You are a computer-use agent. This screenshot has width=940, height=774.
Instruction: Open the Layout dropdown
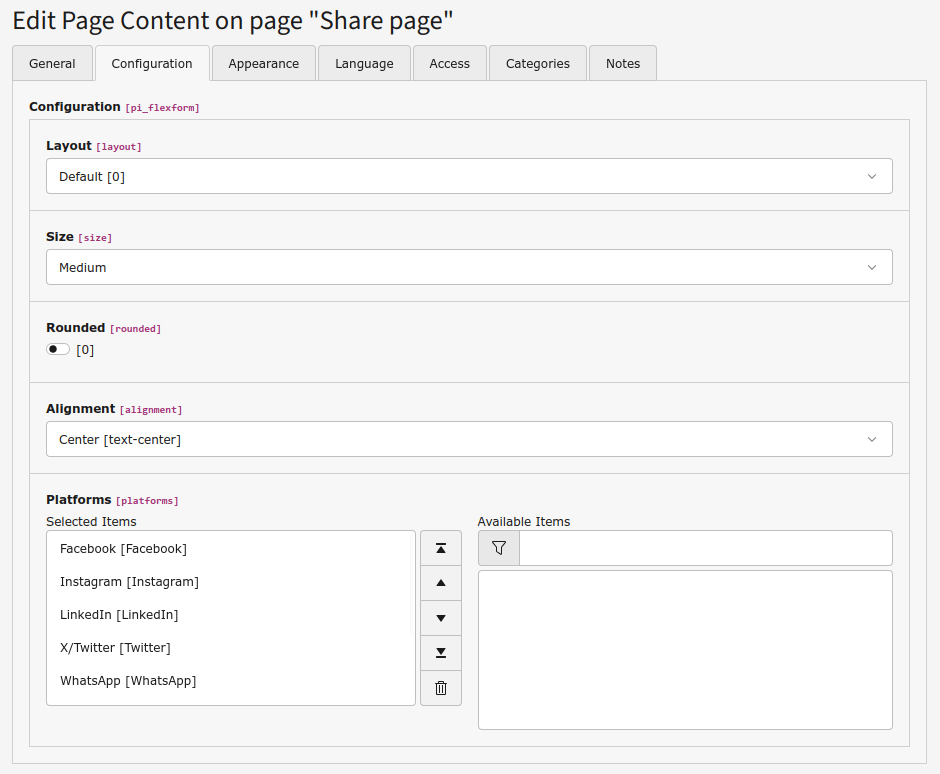pyautogui.click(x=469, y=176)
